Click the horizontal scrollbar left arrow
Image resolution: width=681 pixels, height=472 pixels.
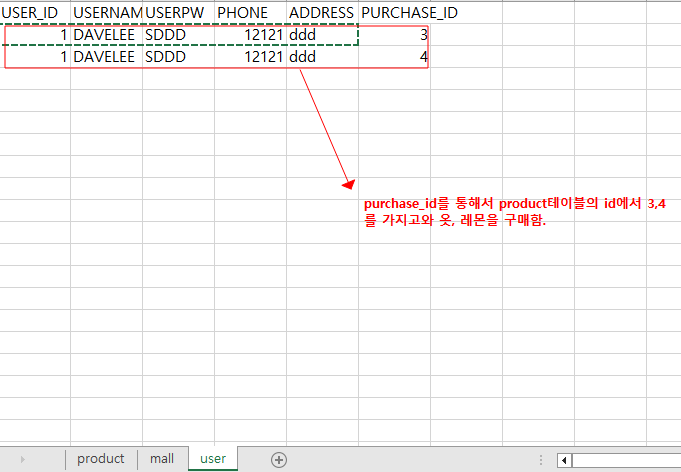[564, 460]
